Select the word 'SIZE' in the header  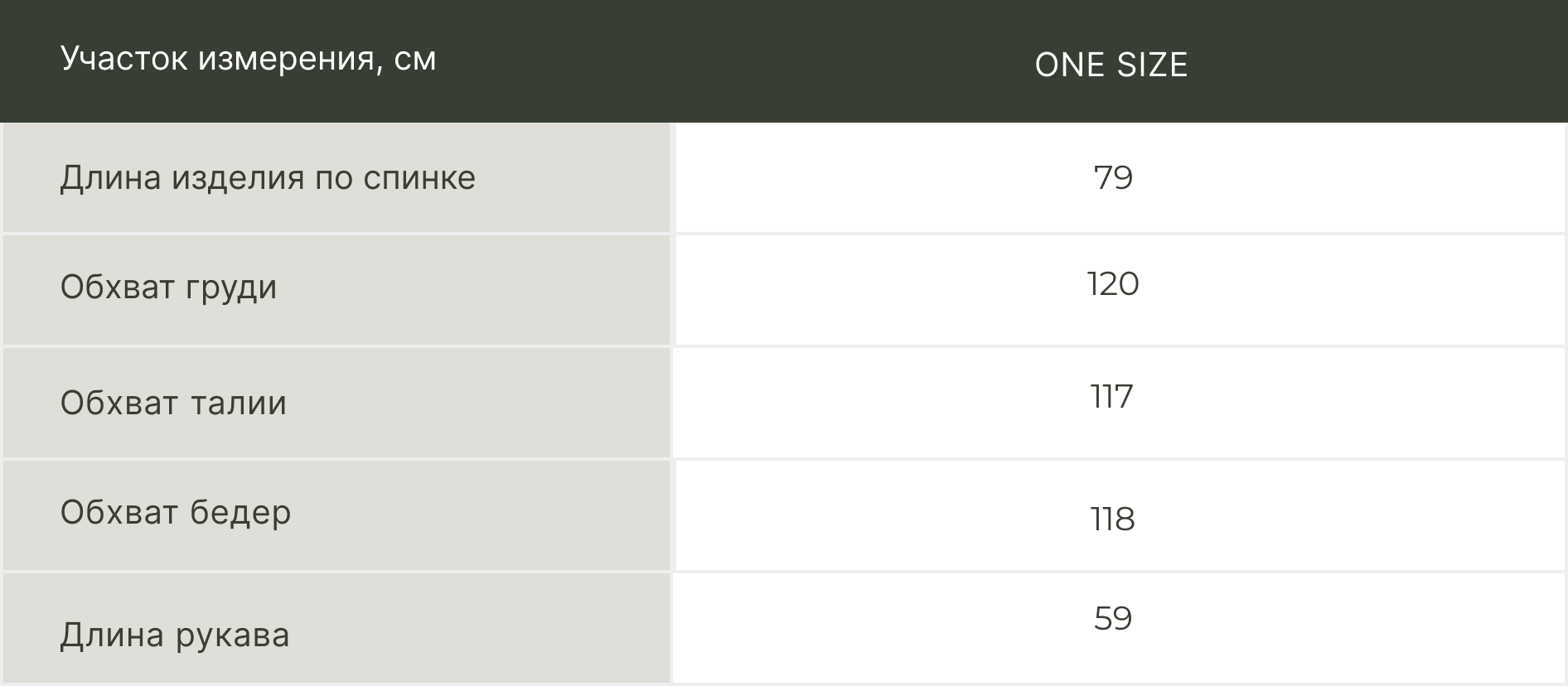tap(1151, 65)
